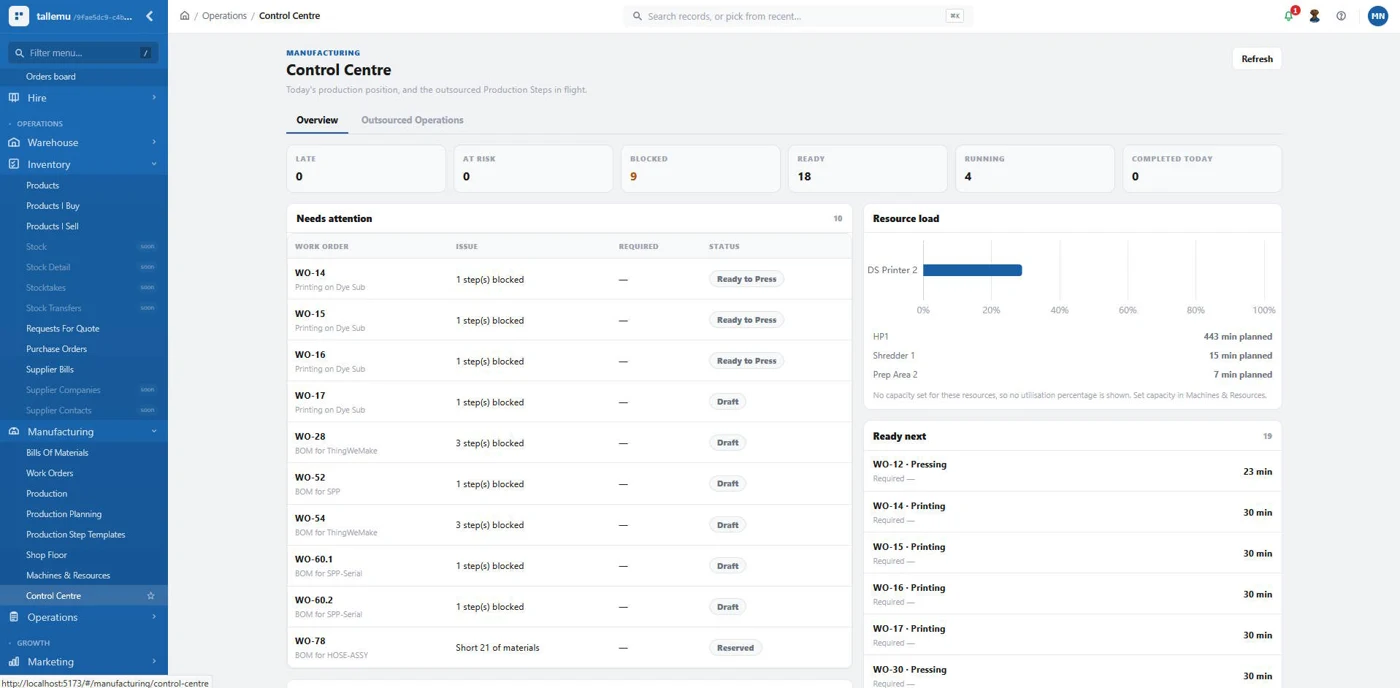Expand the Hire menu chevron
Viewport: 1400px width, 688px height.
coord(154,98)
